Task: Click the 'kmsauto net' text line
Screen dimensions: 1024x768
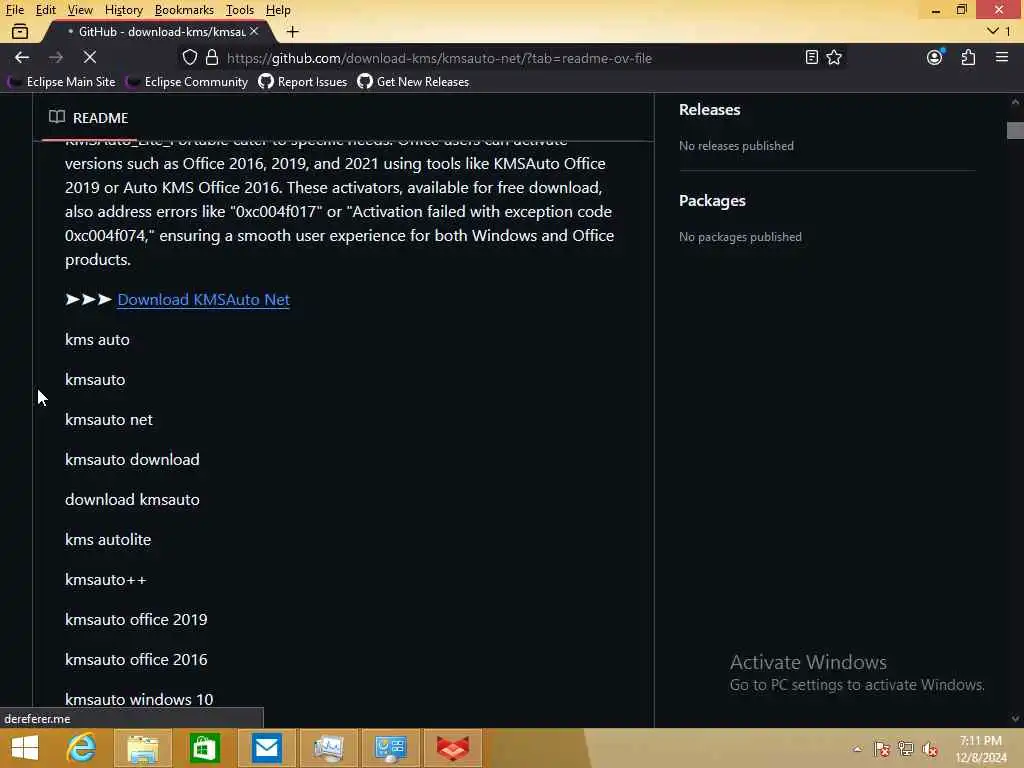Action: click(109, 419)
